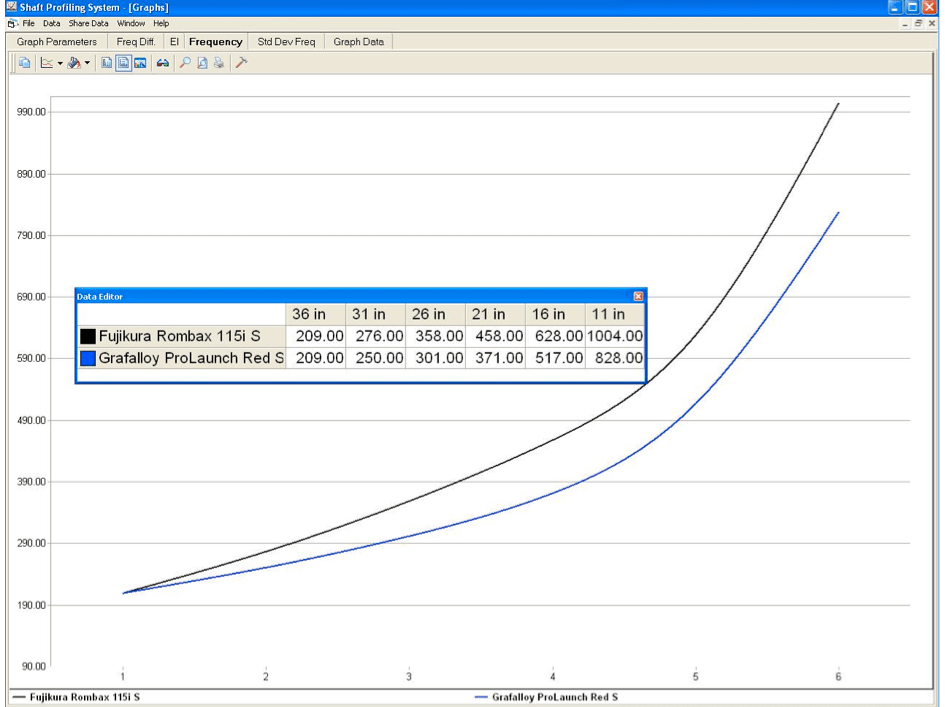Click the Print graph icon

coord(219,62)
